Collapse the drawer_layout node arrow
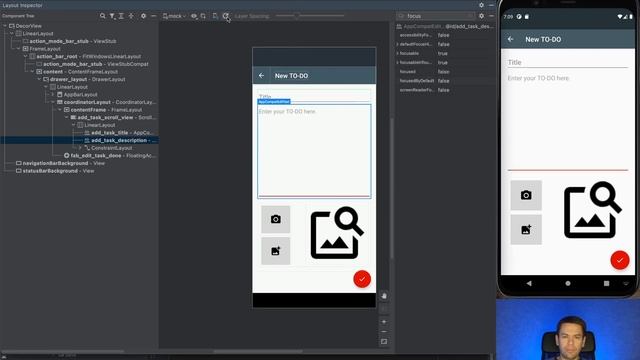Image resolution: width=640 pixels, height=360 pixels. [40, 79]
